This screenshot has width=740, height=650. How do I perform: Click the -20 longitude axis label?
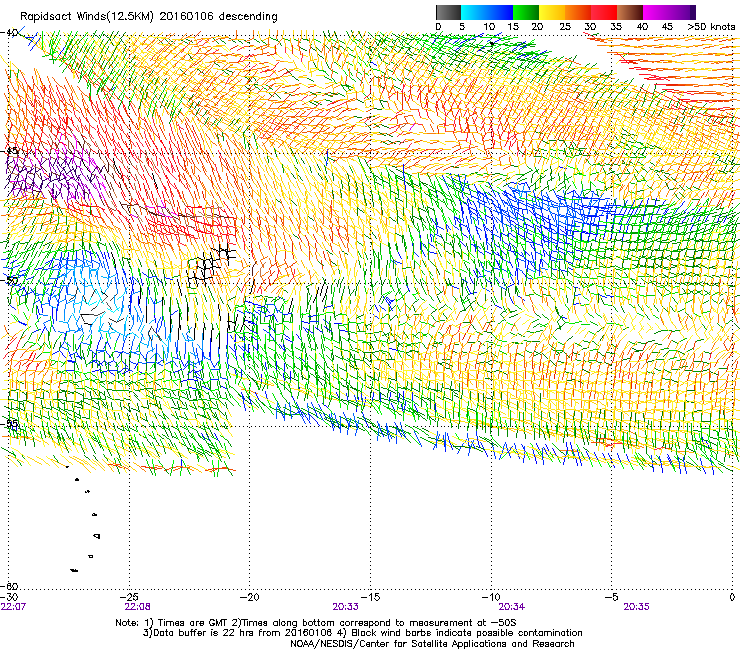click(250, 598)
